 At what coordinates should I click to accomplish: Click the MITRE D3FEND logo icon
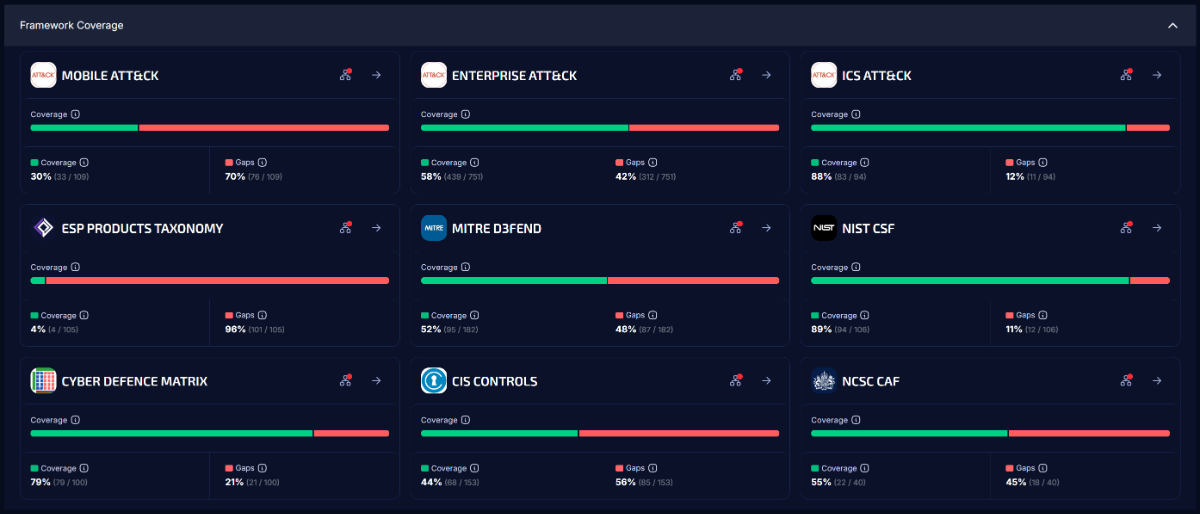(433, 228)
